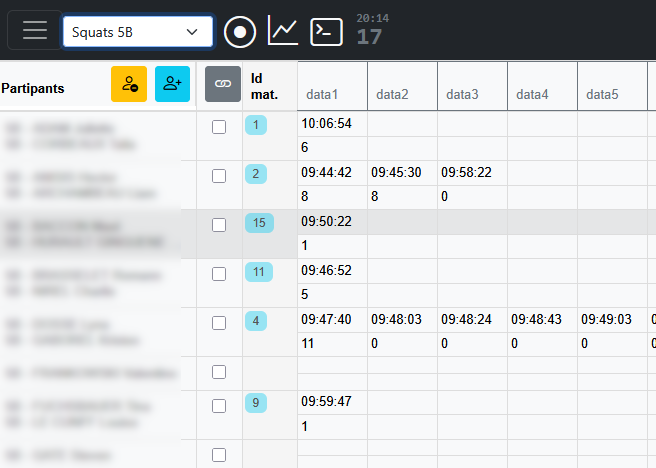
Task: Tick the checkbox for mat 1 row
Action: pyautogui.click(x=219, y=127)
